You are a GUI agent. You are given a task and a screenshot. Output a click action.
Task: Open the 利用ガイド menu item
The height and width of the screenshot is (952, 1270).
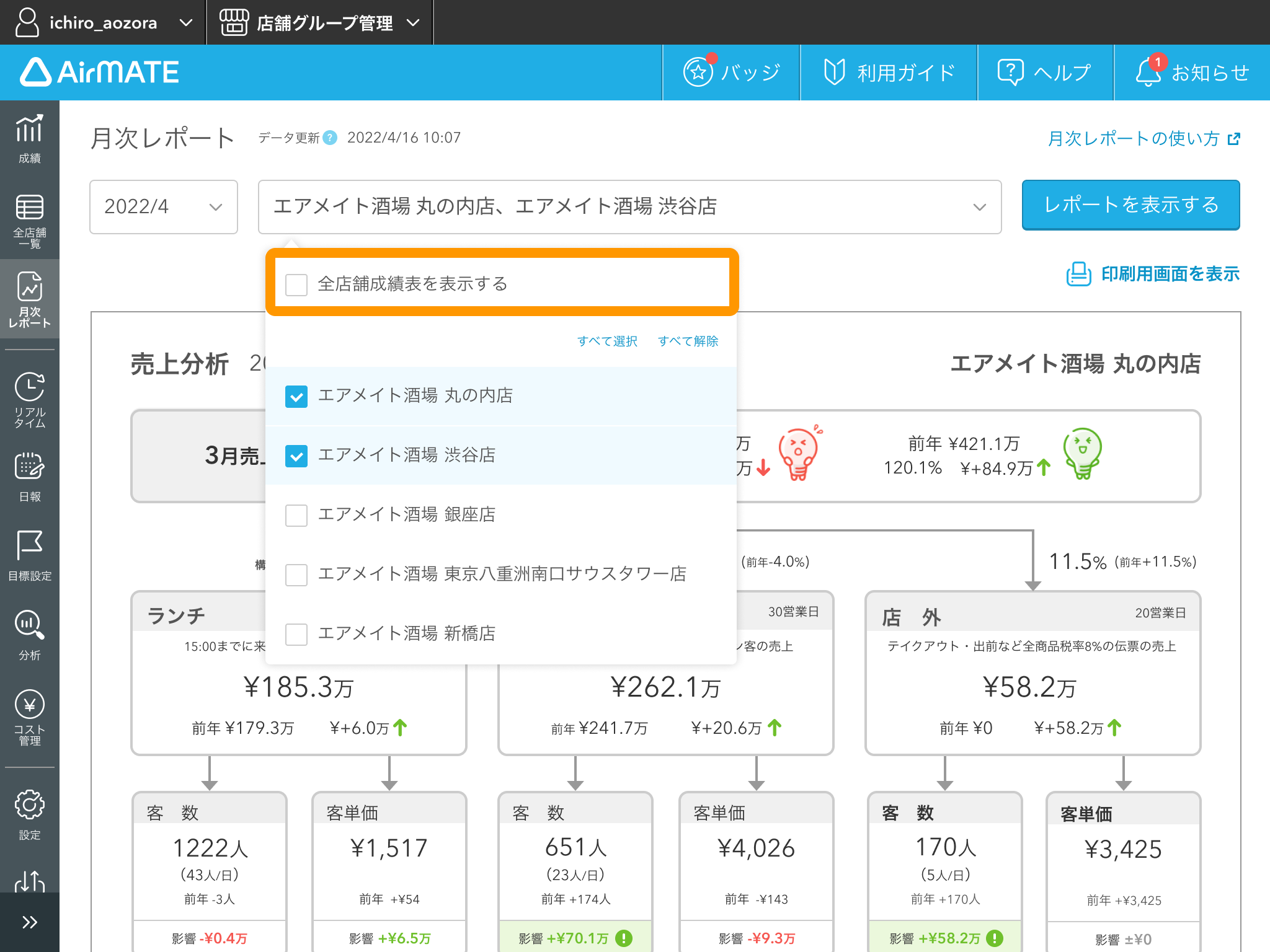(889, 73)
